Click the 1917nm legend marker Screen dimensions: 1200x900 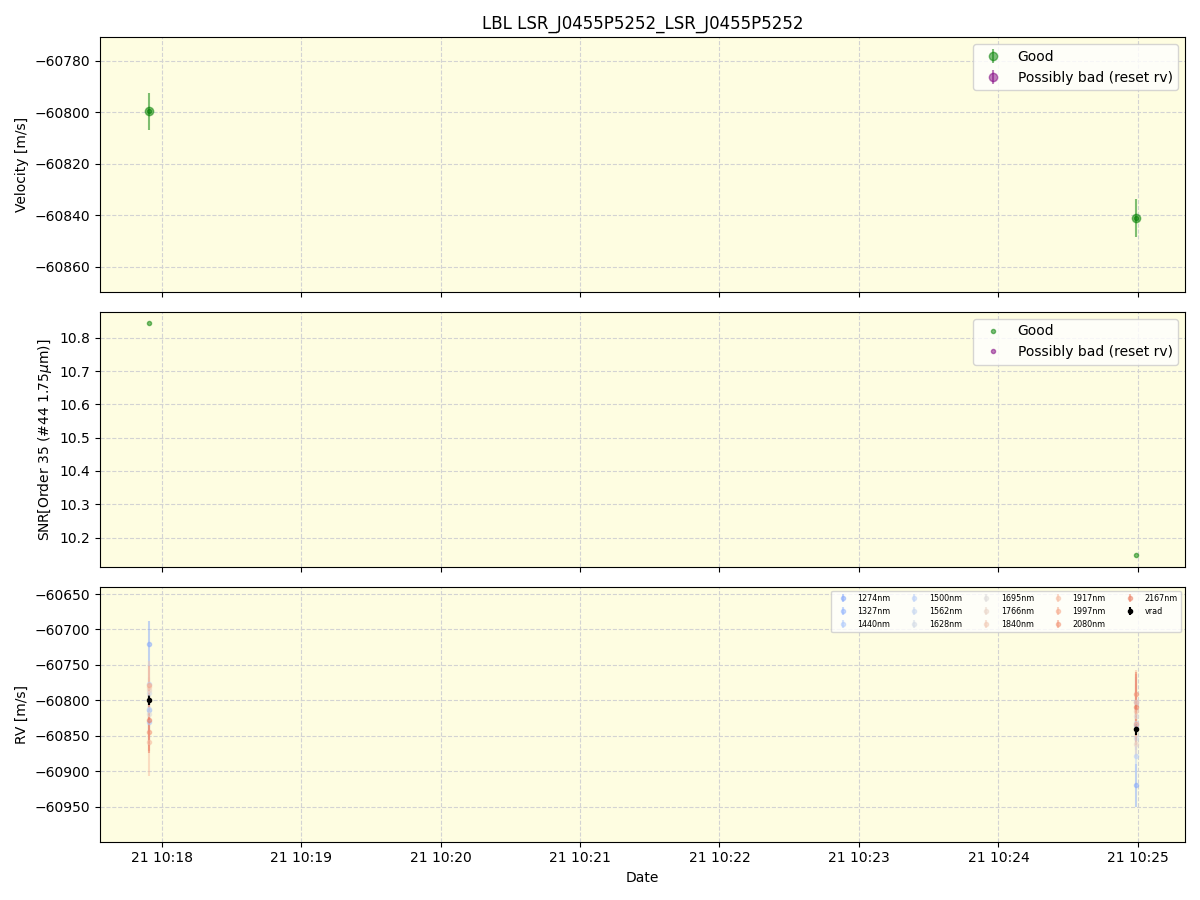(x=1058, y=598)
